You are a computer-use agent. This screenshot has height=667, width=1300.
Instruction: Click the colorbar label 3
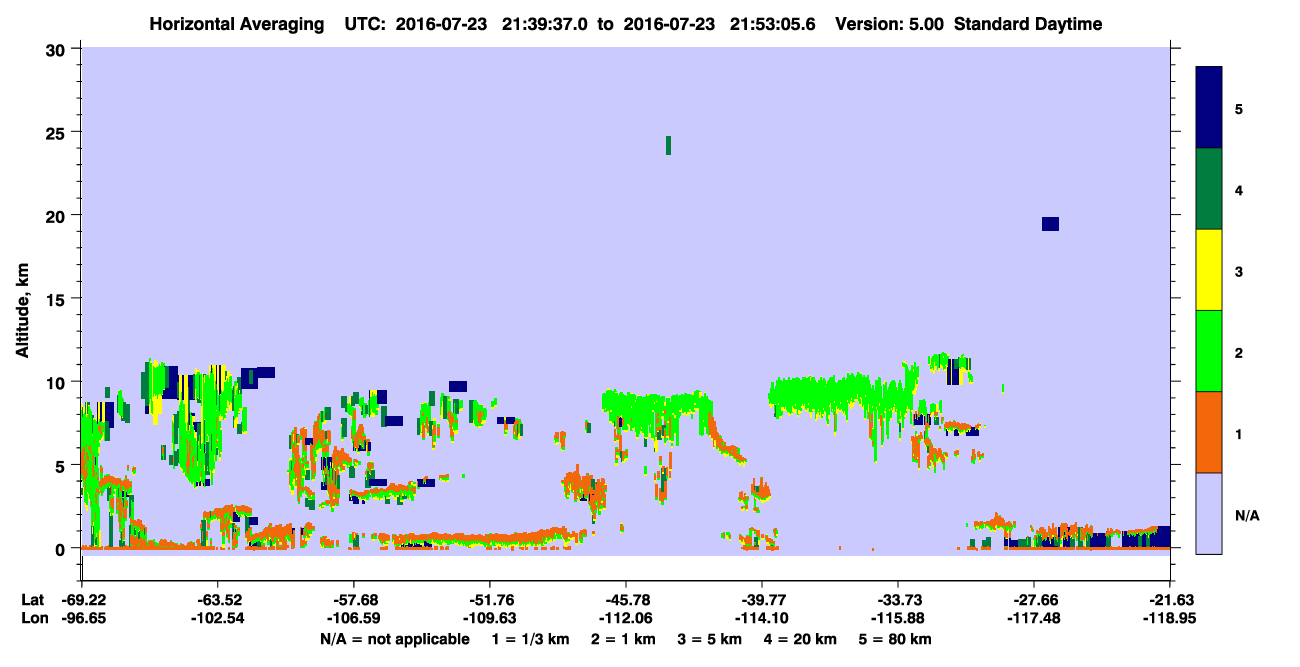[1239, 271]
